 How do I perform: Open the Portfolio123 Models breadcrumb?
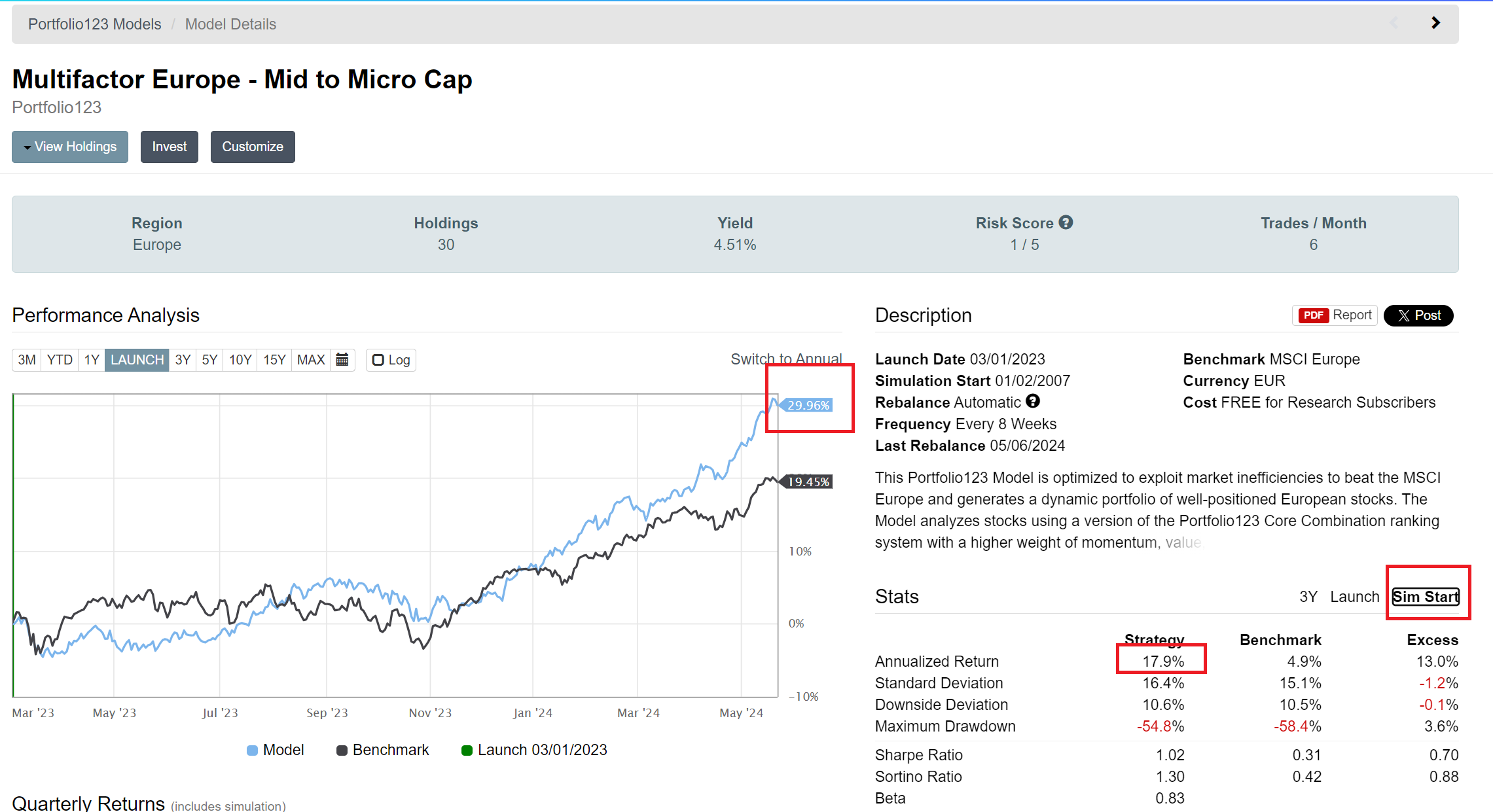[x=94, y=24]
